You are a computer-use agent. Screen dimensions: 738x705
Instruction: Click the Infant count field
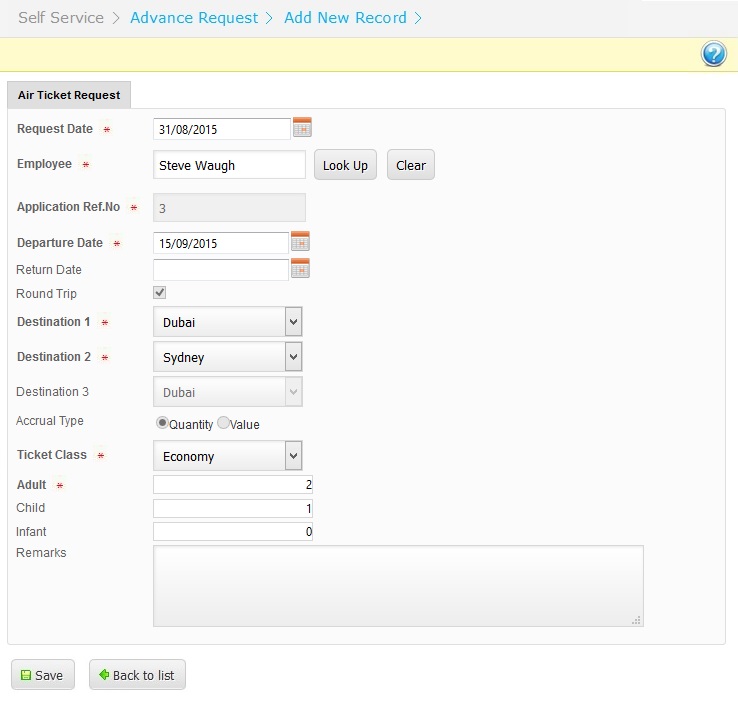click(x=233, y=531)
